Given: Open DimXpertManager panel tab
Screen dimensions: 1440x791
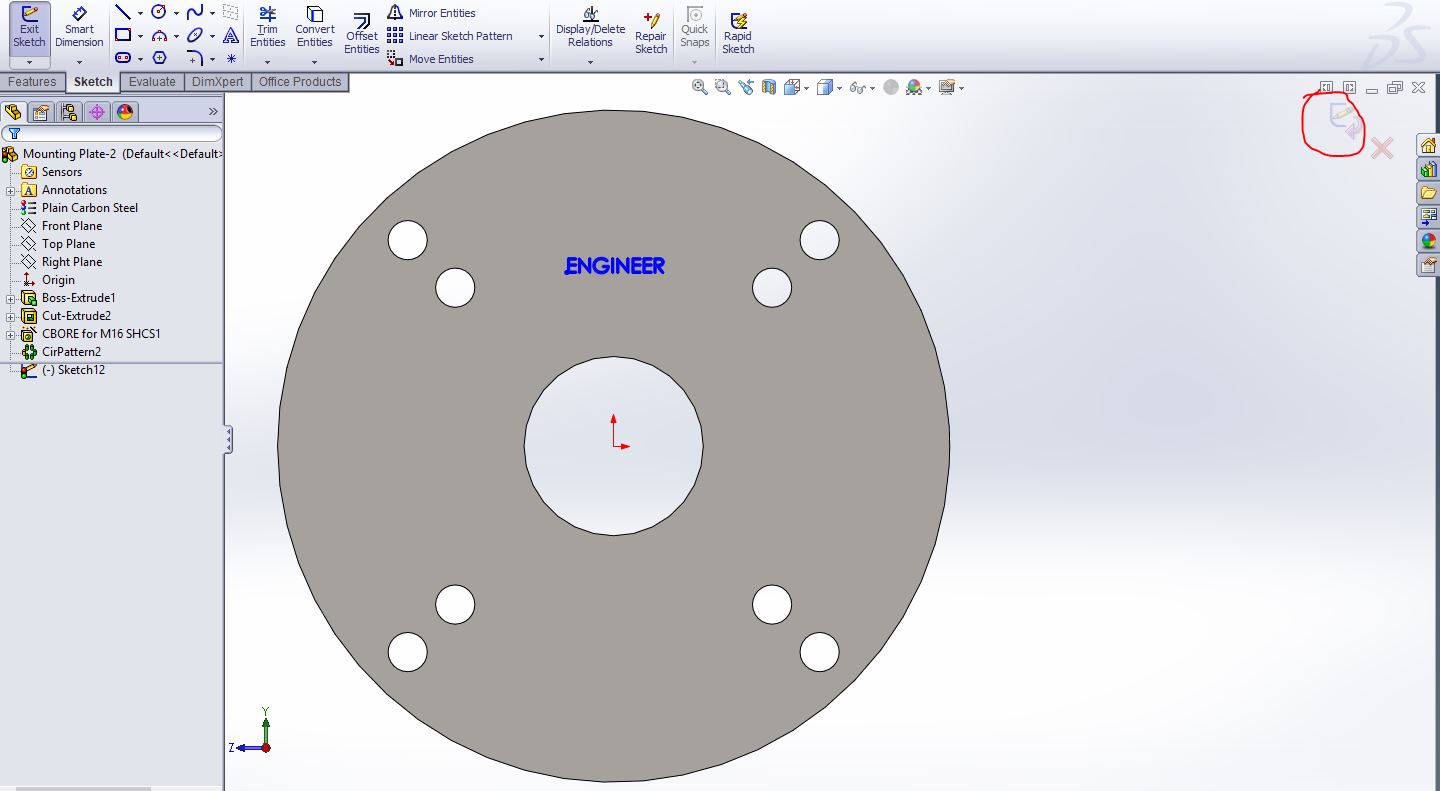Looking at the screenshot, I should coord(97,112).
